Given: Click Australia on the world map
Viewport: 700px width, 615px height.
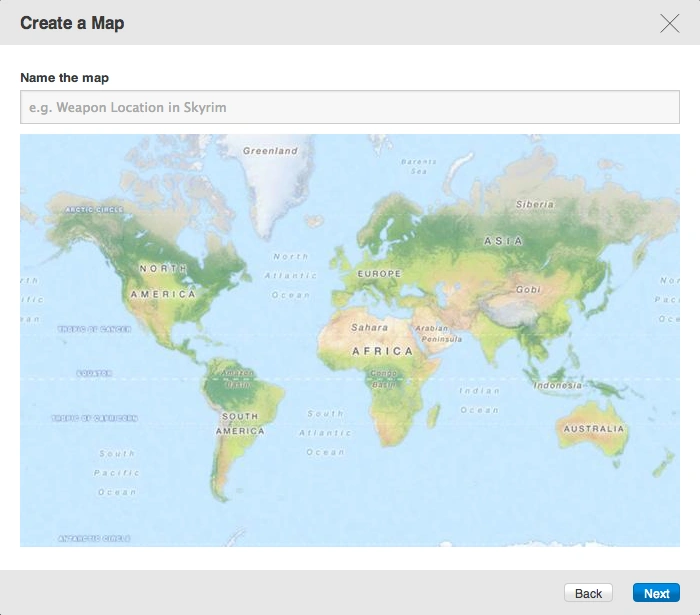Looking at the screenshot, I should pos(593,428).
